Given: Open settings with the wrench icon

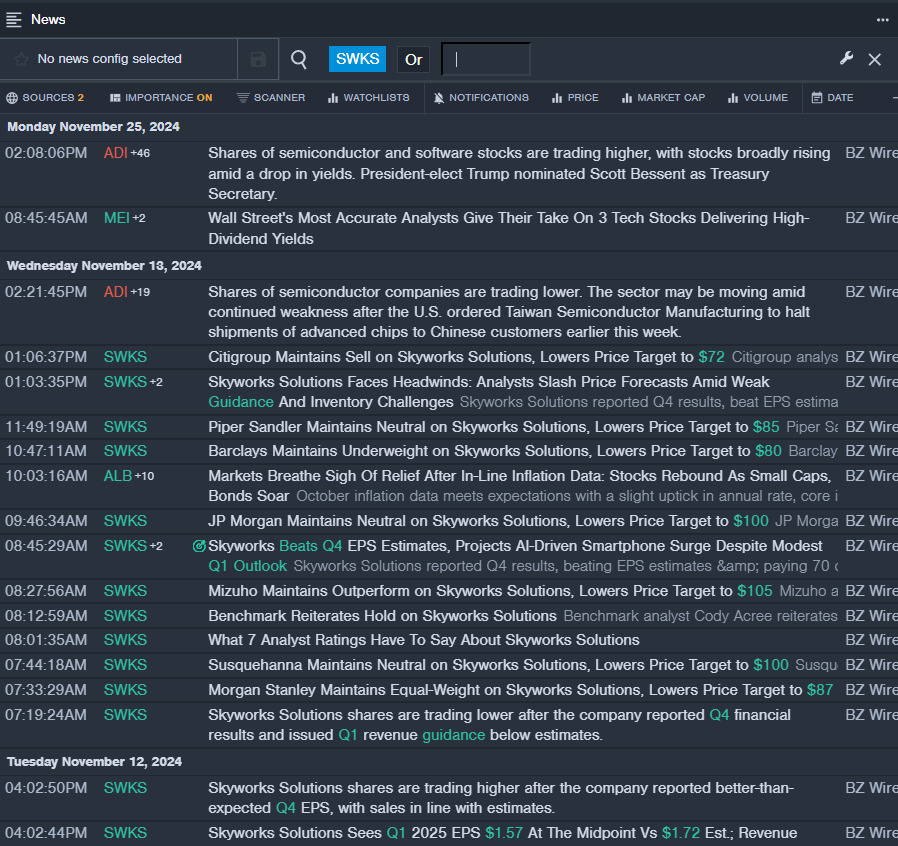Looking at the screenshot, I should [x=846, y=58].
